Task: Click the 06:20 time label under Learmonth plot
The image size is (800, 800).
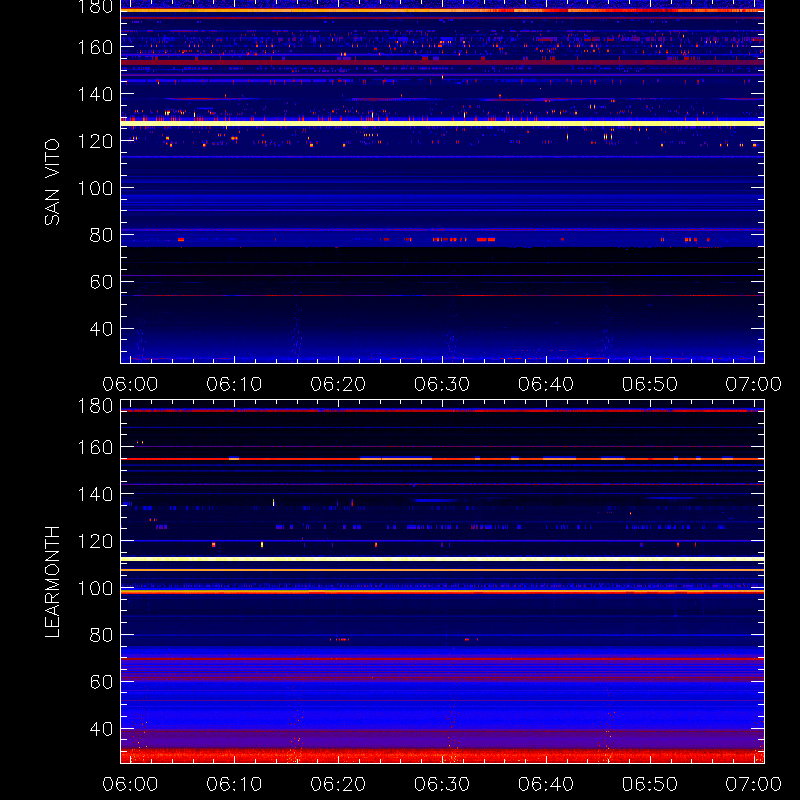Action: click(x=338, y=784)
